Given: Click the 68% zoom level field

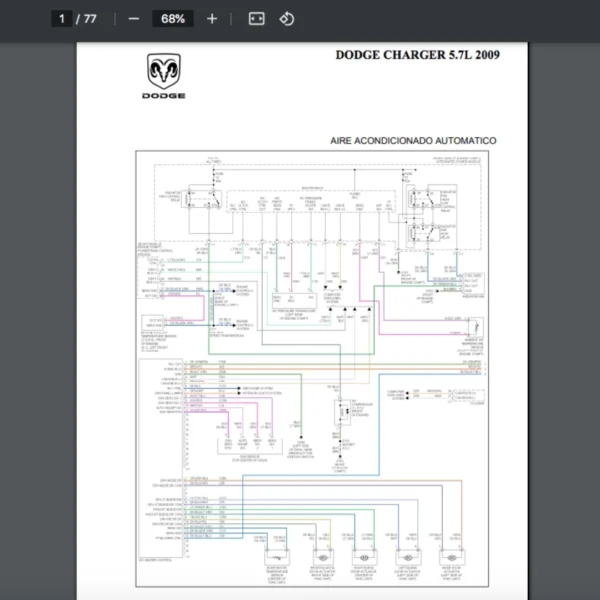Looking at the screenshot, I should [x=172, y=19].
